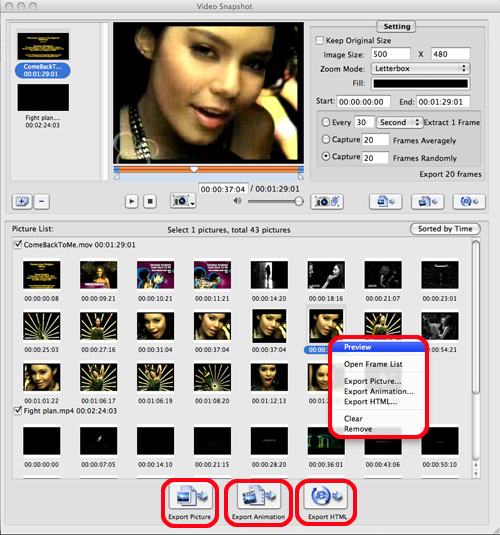Select the thumbnail at 00:00:18:16
This screenshot has height=535, width=500.
(x=326, y=275)
